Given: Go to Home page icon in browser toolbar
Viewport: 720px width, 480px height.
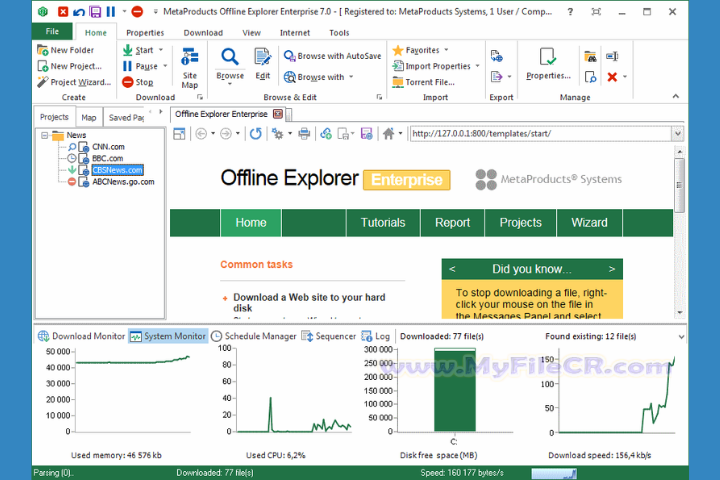Looking at the screenshot, I should 388,134.
